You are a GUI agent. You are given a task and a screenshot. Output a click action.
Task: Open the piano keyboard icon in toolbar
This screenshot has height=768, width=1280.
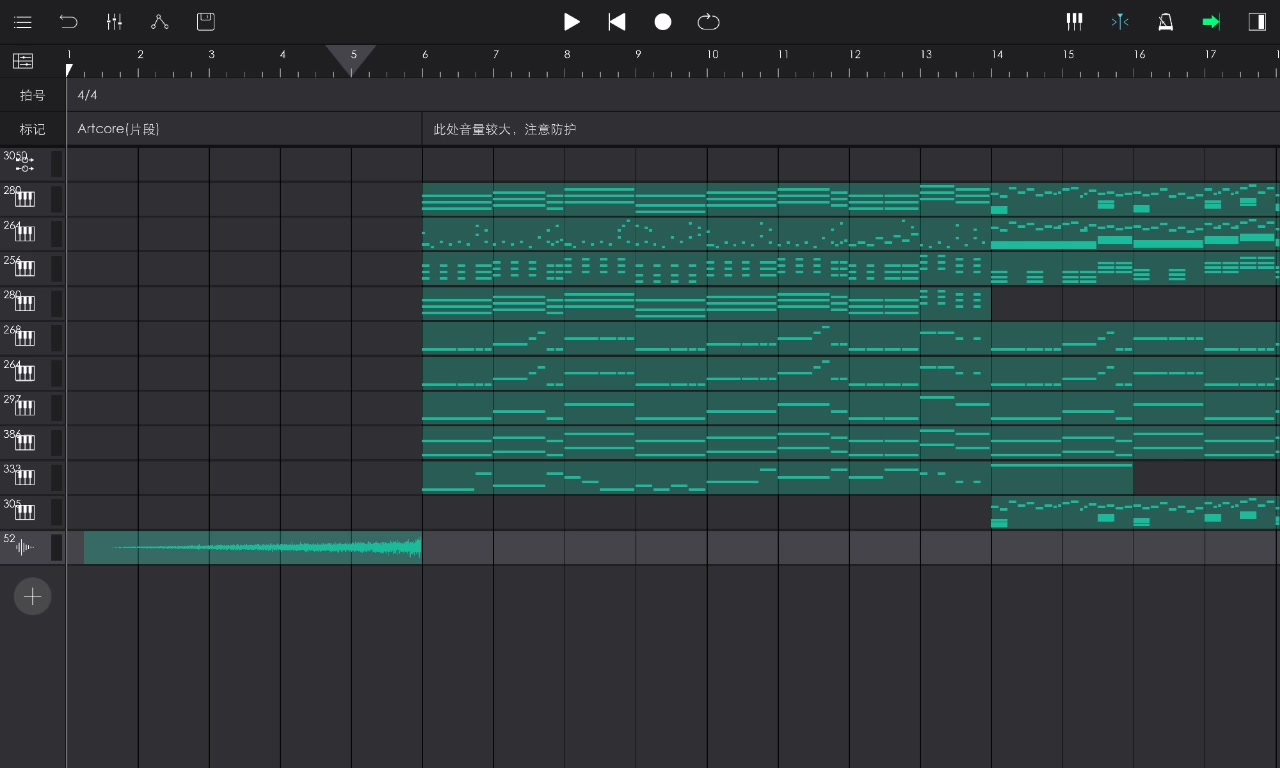[1074, 22]
